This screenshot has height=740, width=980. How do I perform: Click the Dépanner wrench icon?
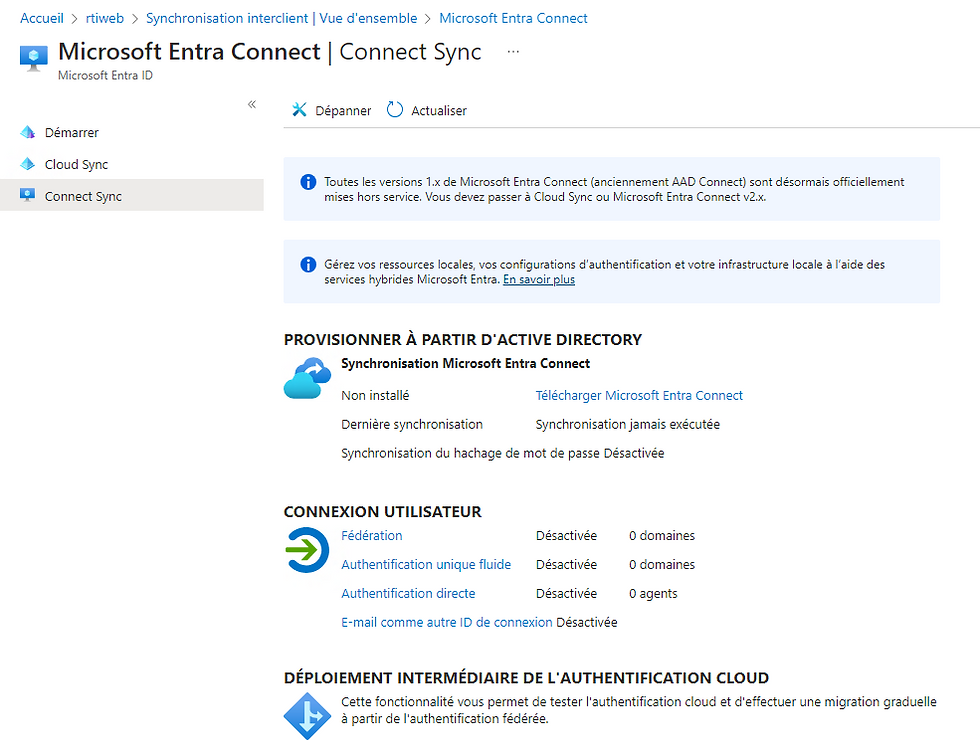coord(299,110)
